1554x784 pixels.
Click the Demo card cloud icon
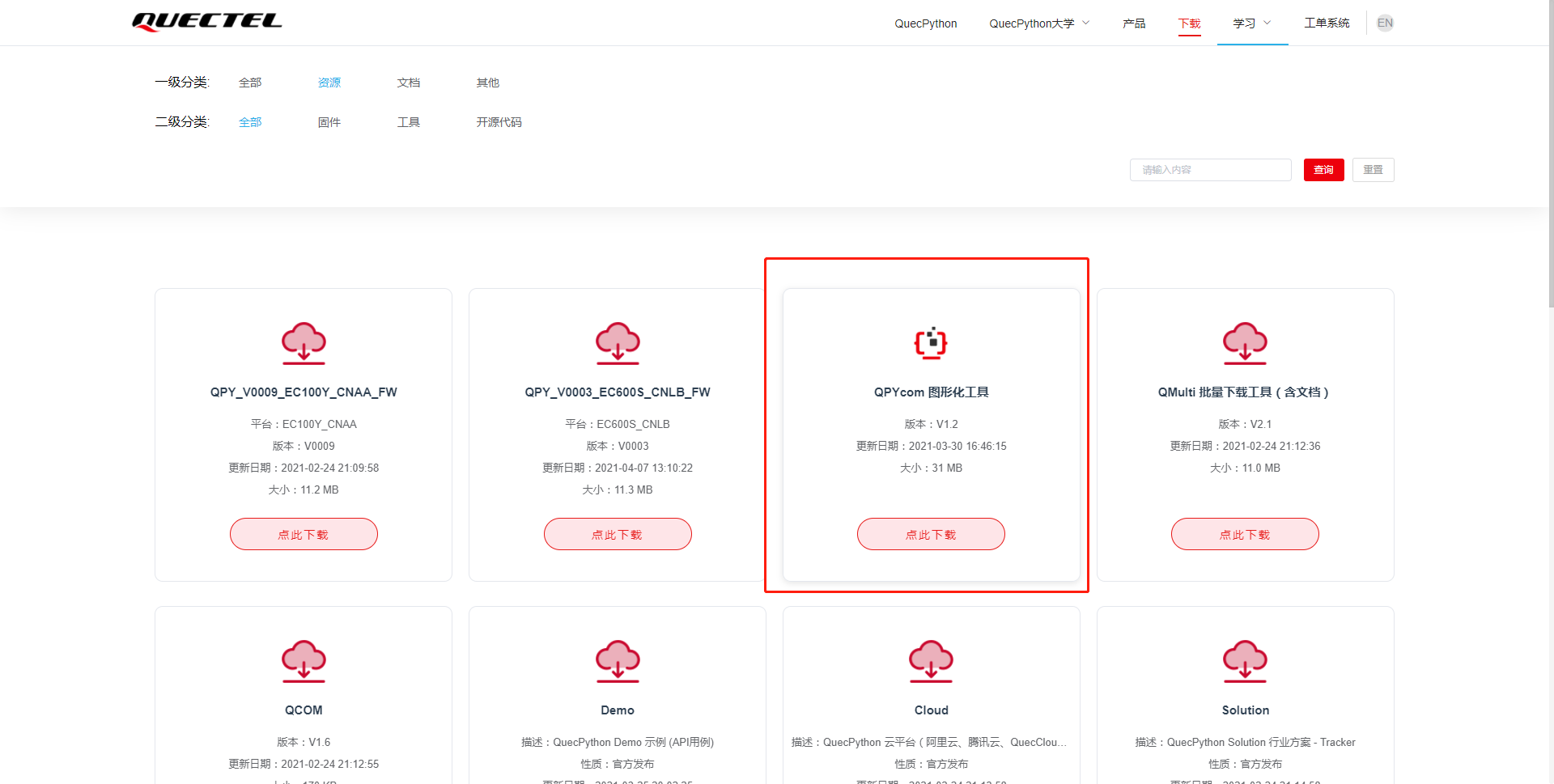coord(618,661)
